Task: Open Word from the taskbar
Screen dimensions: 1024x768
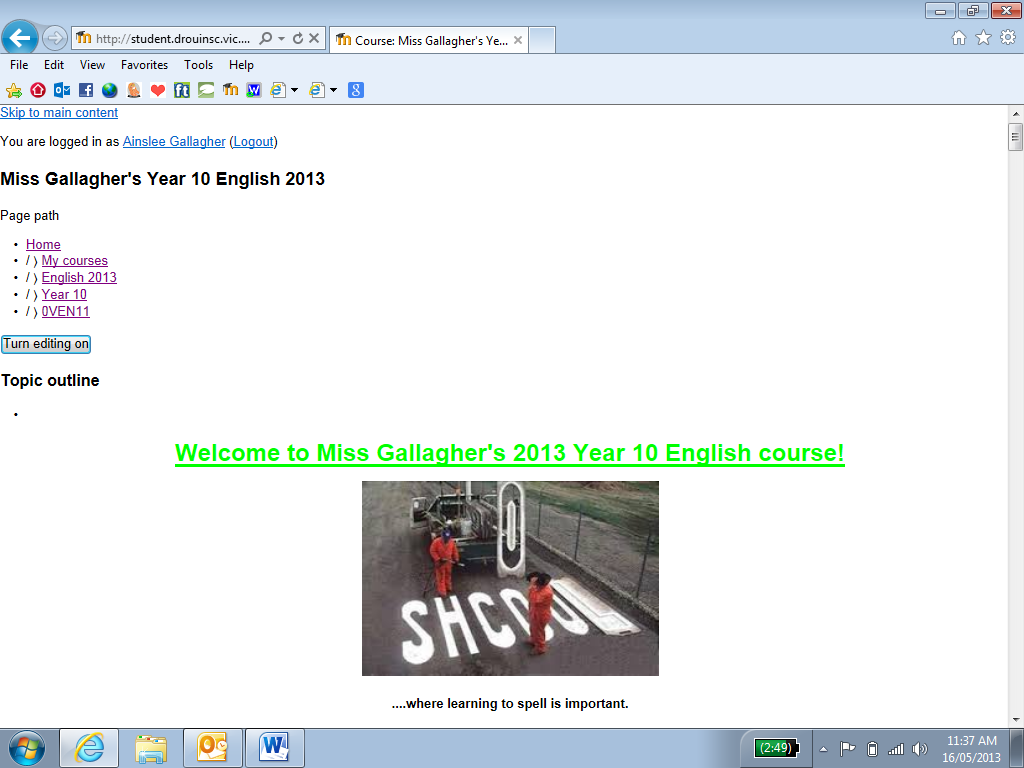Action: tap(275, 748)
